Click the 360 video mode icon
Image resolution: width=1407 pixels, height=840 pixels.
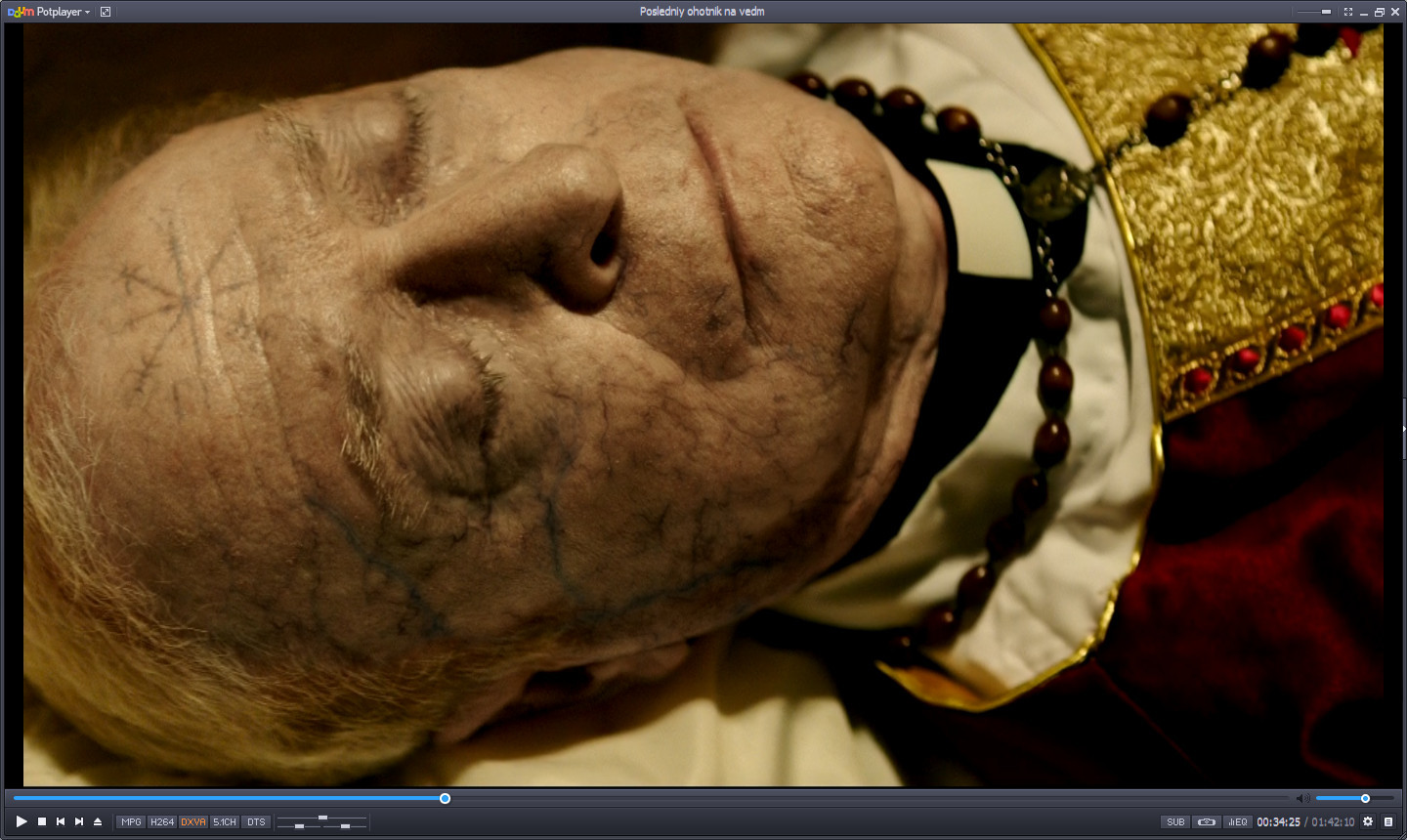pyautogui.click(x=1207, y=822)
